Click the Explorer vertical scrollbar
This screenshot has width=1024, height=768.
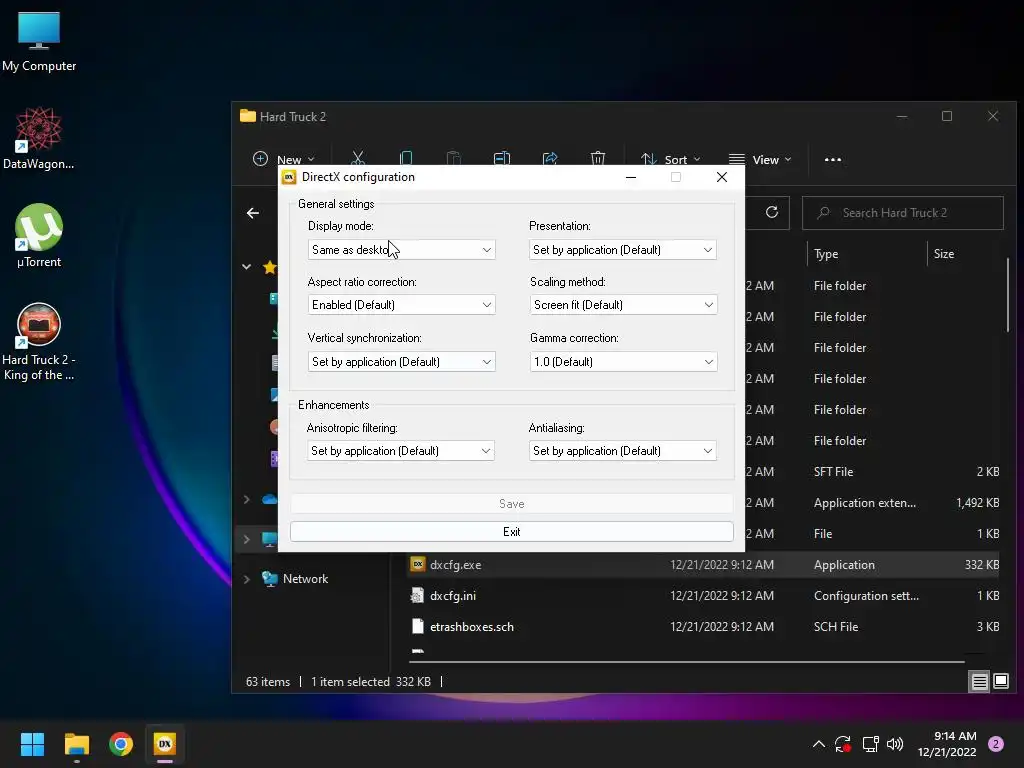click(x=1008, y=295)
